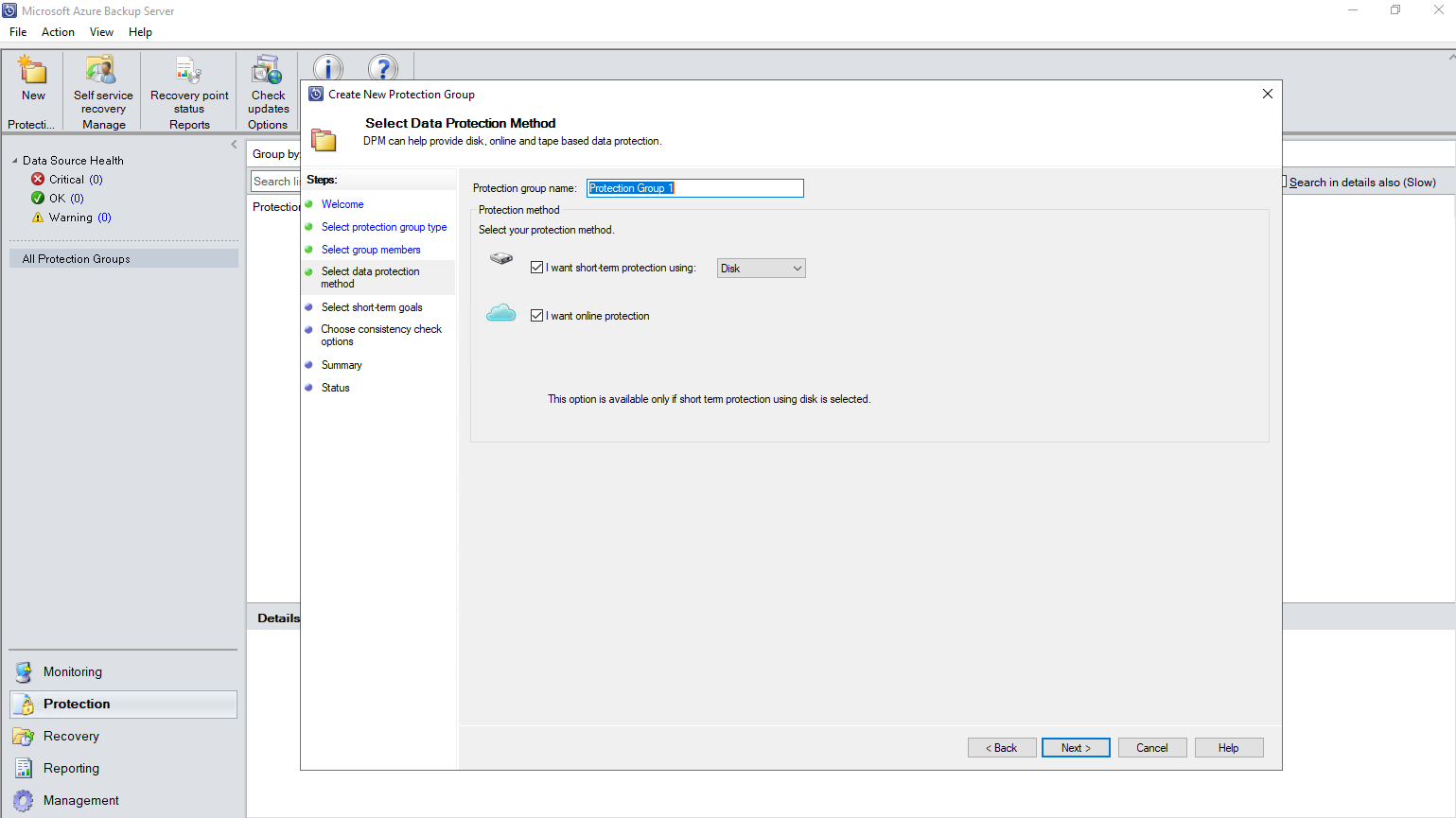This screenshot has width=1456, height=818.
Task: Click the disk drive icon in wizard
Action: (x=501, y=258)
